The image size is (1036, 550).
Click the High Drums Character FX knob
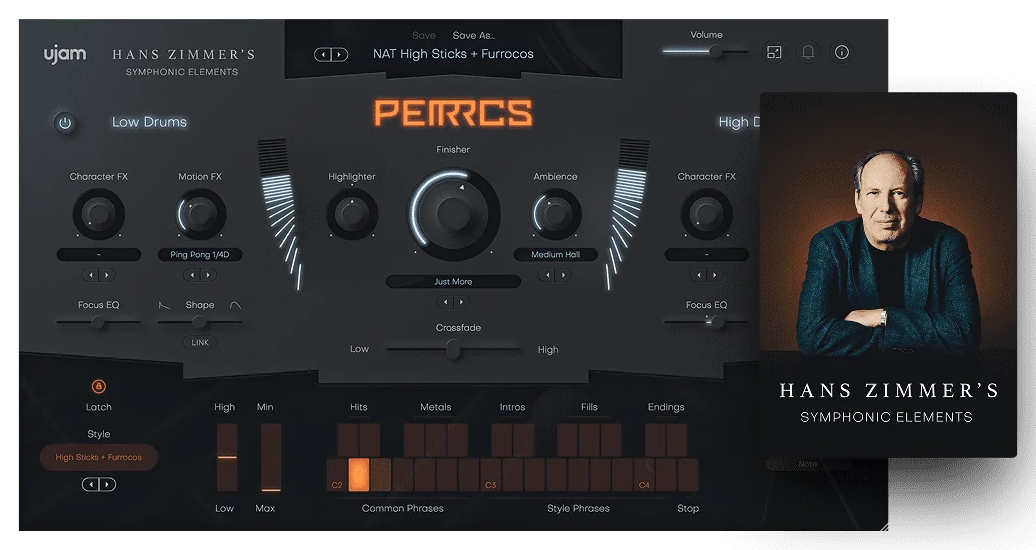pos(706,214)
